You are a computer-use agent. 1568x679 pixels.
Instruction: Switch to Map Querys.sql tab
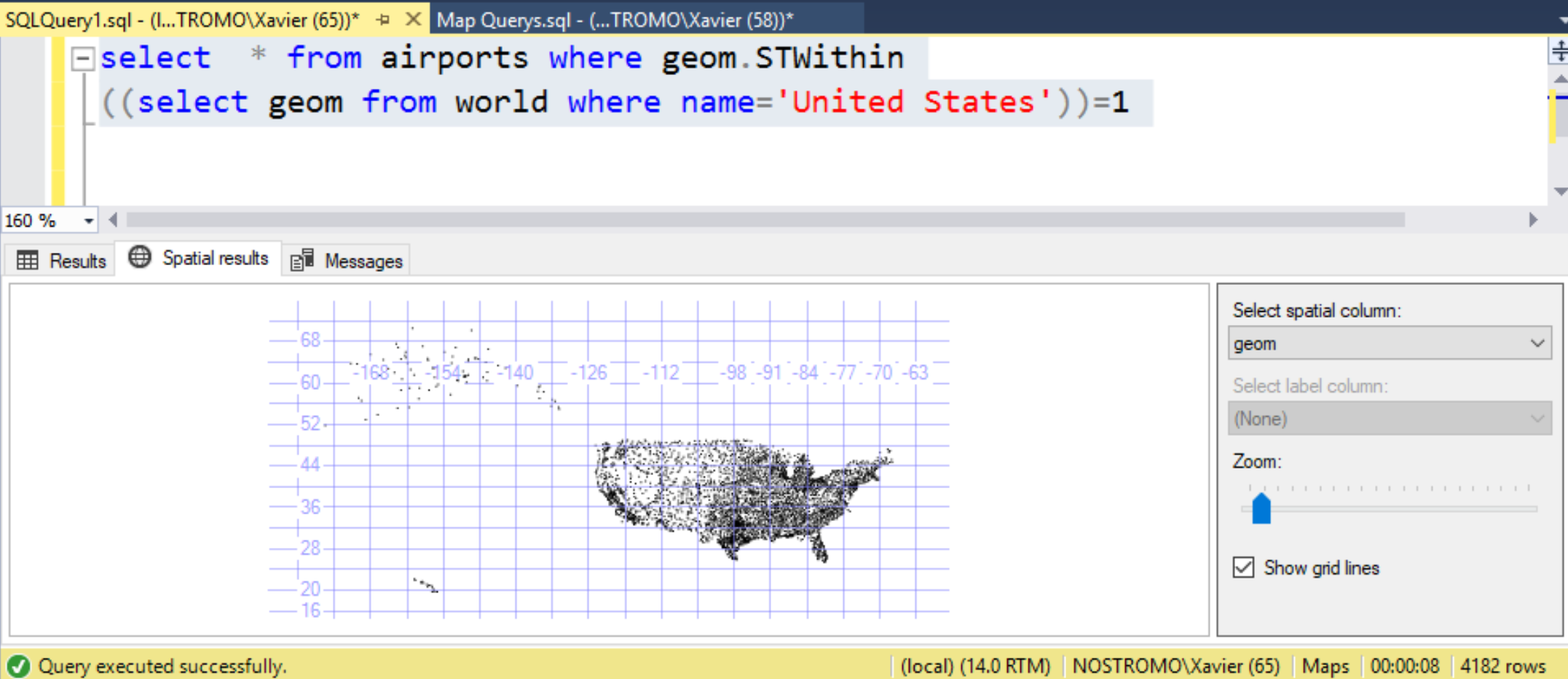[615, 20]
